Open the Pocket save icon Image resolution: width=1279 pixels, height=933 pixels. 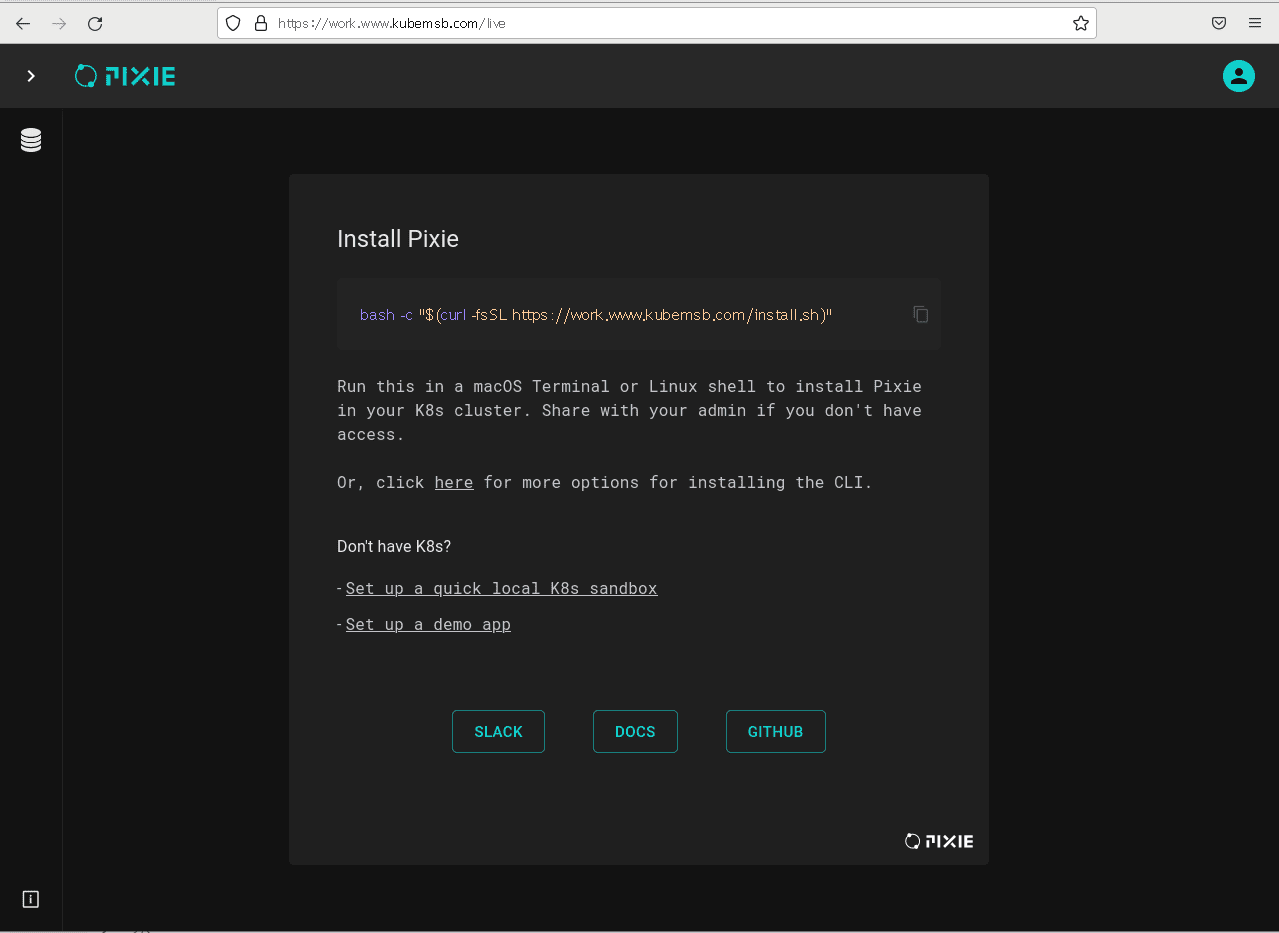(1219, 23)
